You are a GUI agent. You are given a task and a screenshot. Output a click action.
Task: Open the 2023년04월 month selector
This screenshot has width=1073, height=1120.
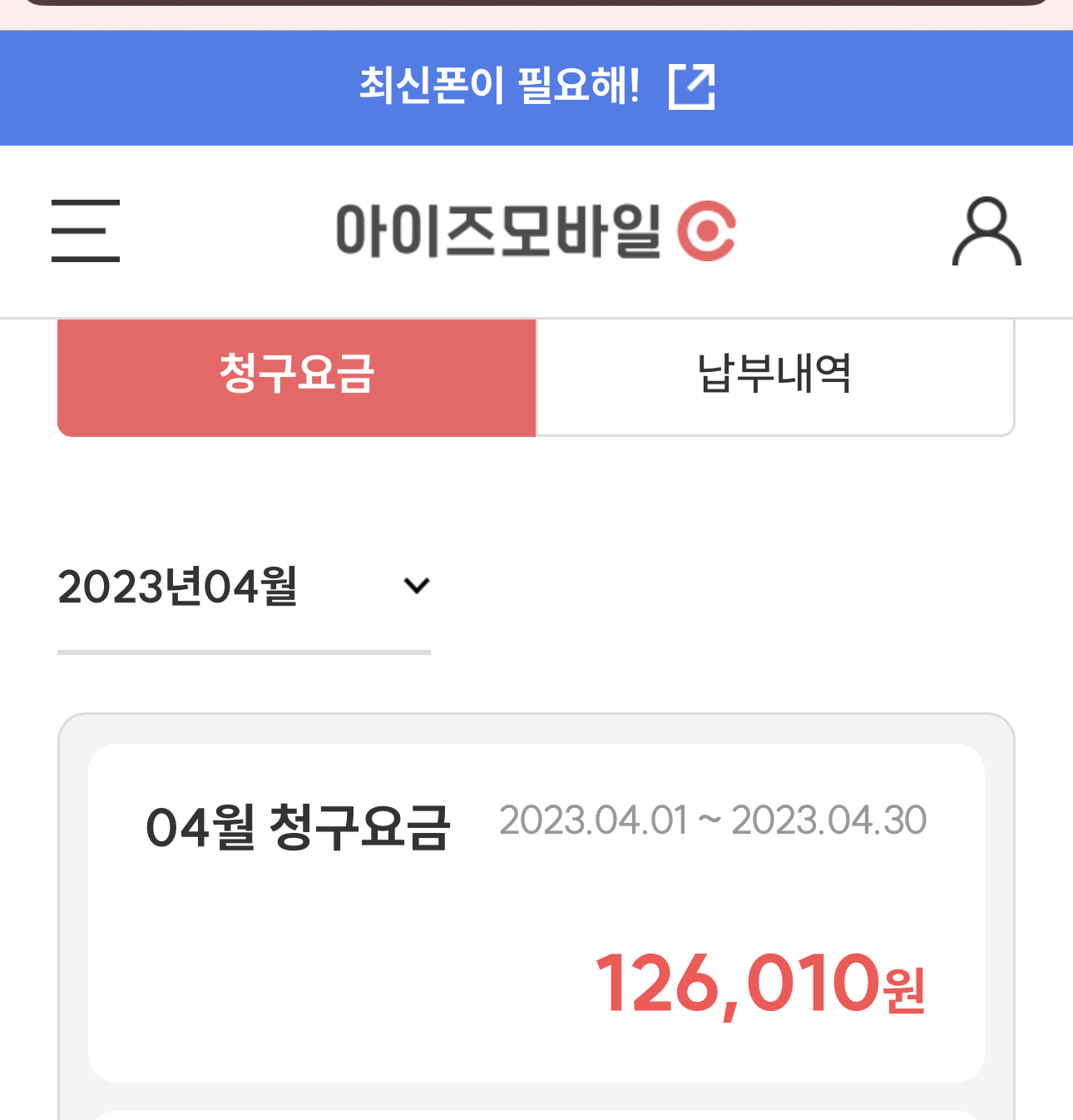coord(244,587)
